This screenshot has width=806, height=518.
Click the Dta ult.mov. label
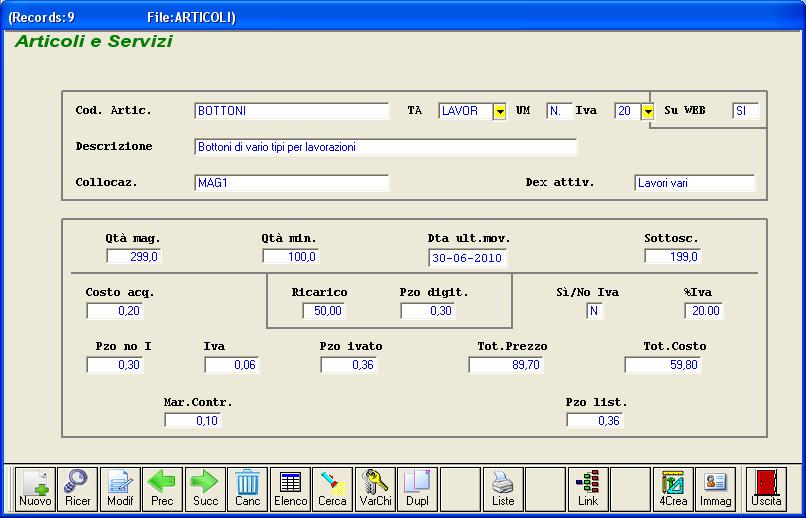pos(469,238)
